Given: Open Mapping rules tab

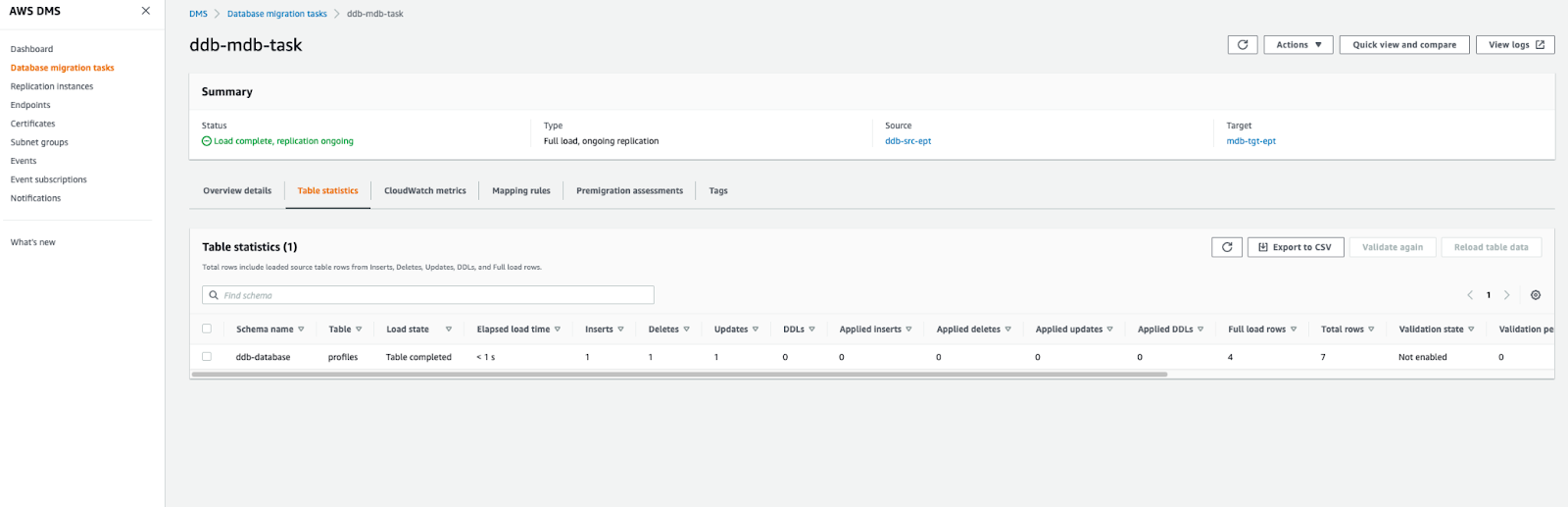Looking at the screenshot, I should [x=520, y=191].
